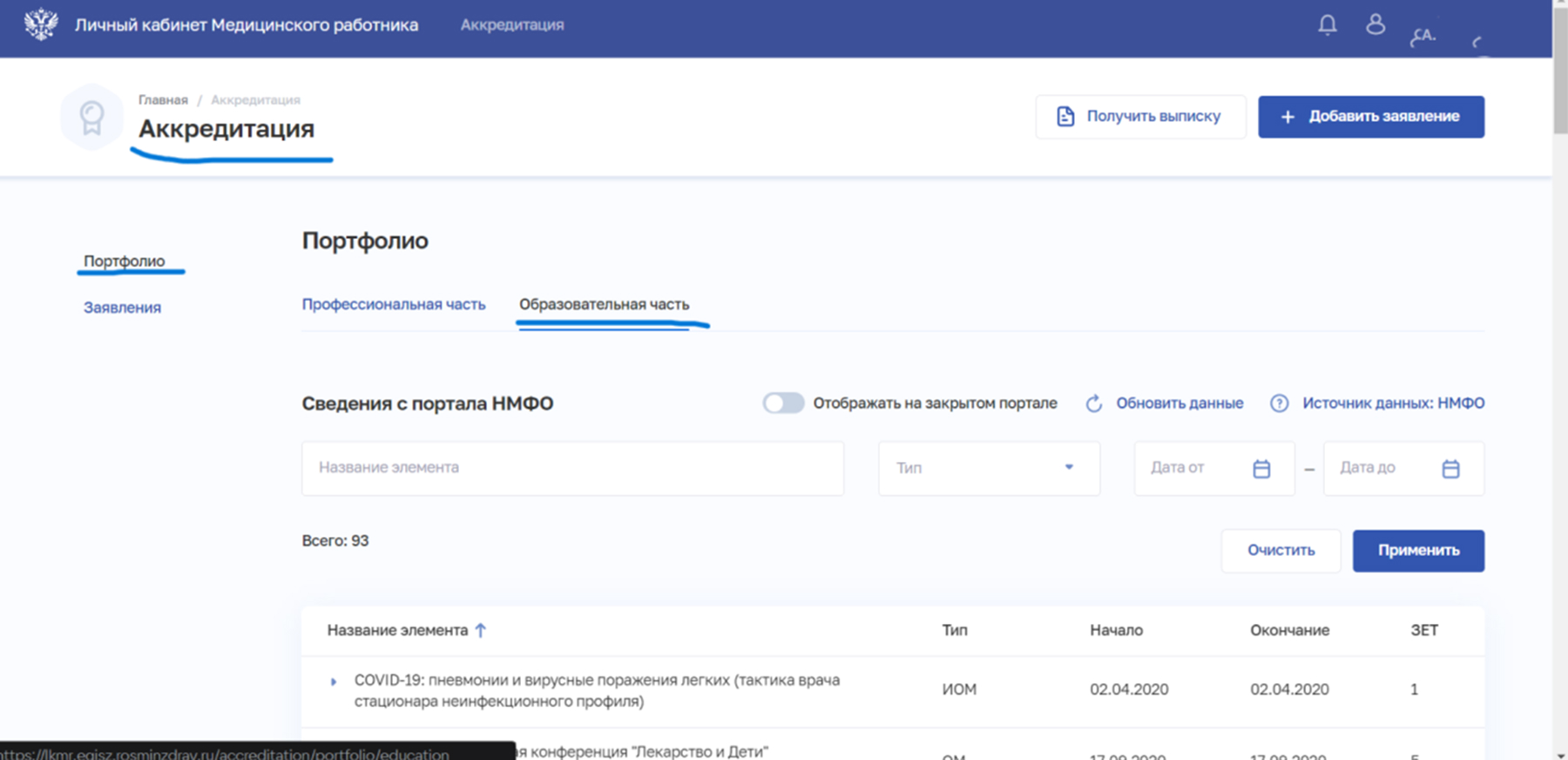Click the Обновить данные link
Image resolution: width=1568 pixels, height=760 pixels.
click(x=1179, y=404)
